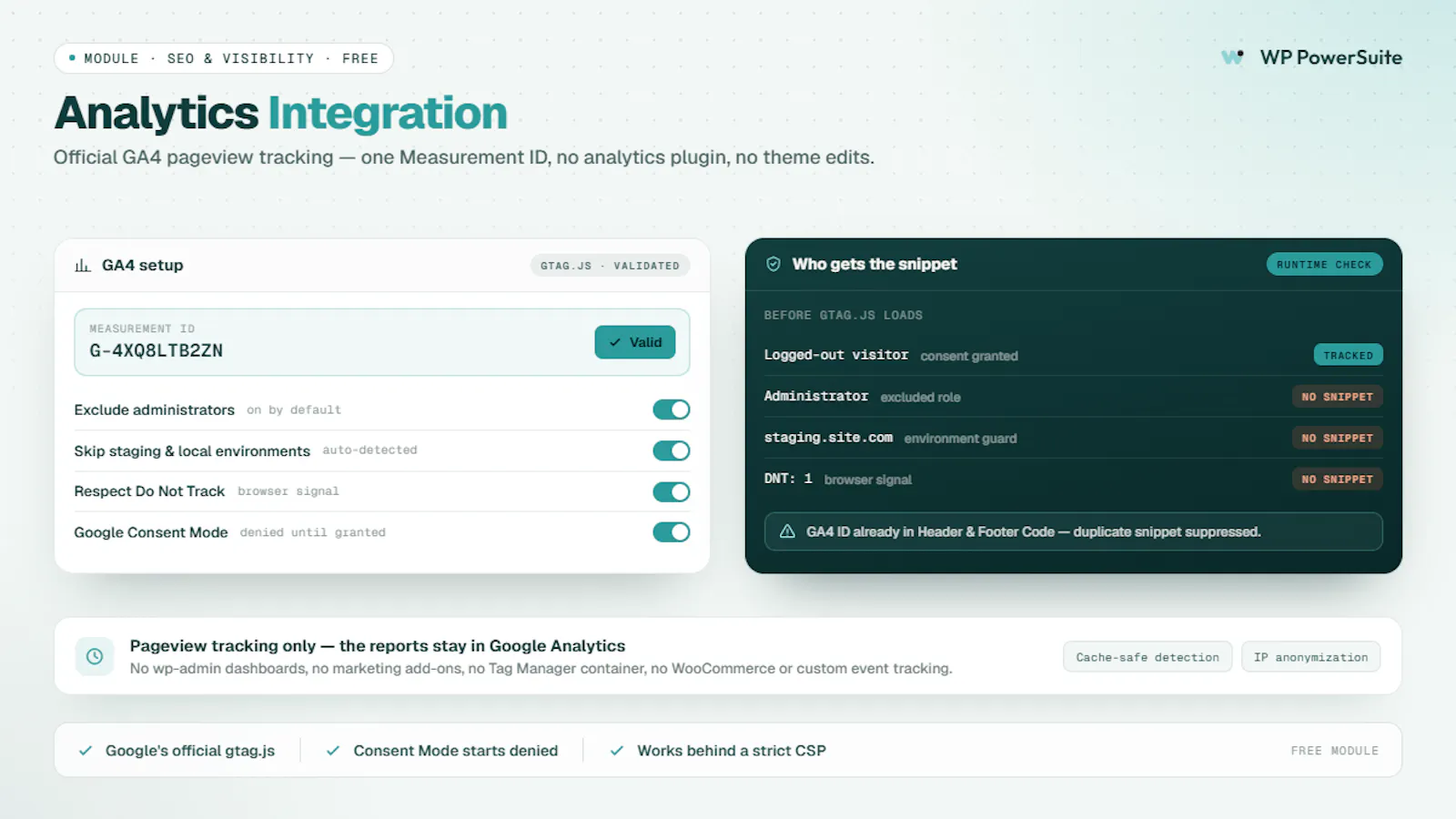Click 'Consent Mode starts denied' text

coord(456,751)
